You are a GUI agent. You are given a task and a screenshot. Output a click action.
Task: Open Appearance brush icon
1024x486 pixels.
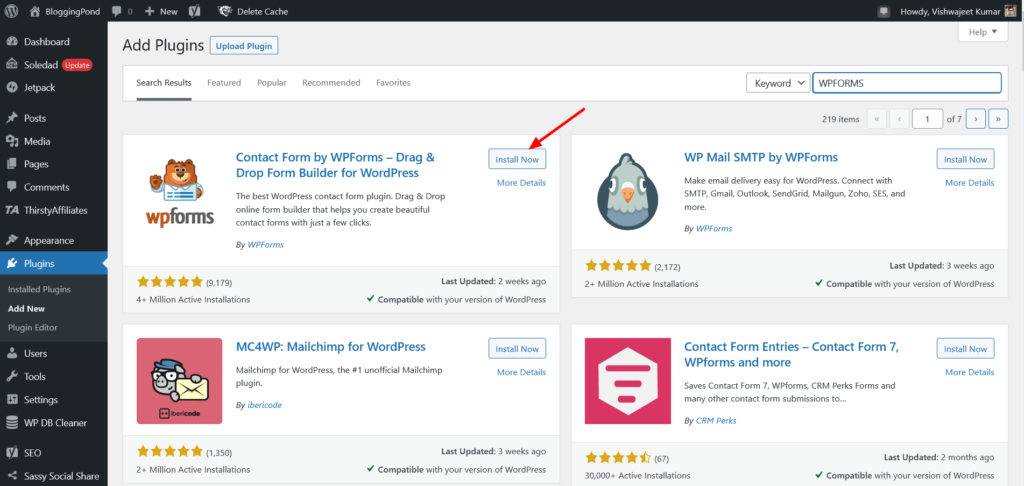12,240
